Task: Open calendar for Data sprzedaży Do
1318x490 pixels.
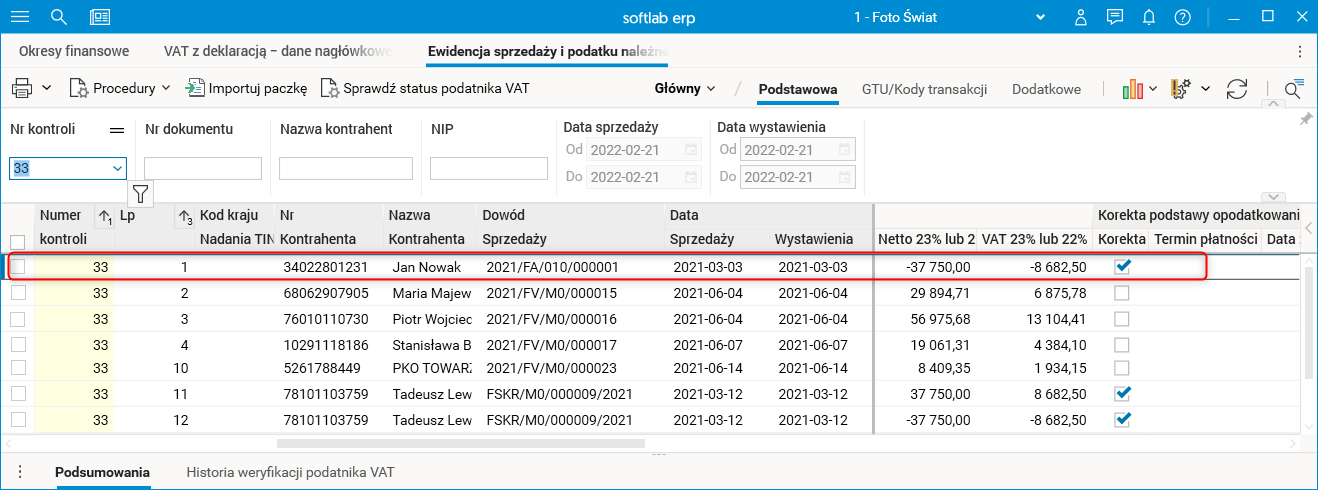Action: tap(691, 177)
